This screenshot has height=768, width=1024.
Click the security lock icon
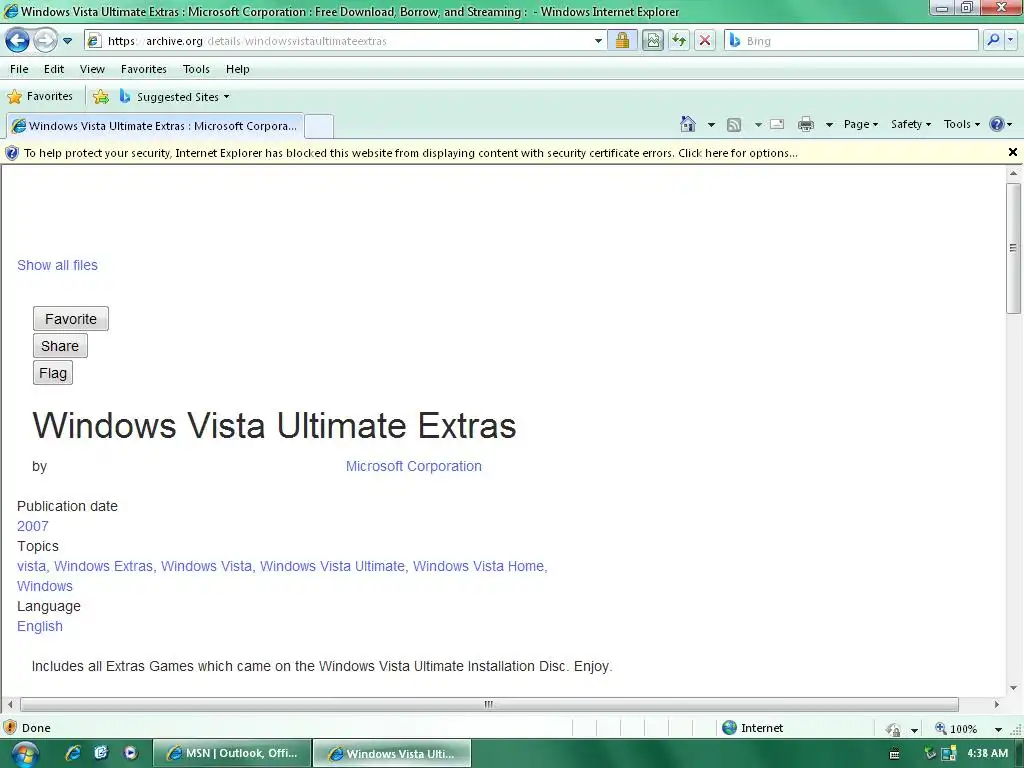click(x=622, y=40)
